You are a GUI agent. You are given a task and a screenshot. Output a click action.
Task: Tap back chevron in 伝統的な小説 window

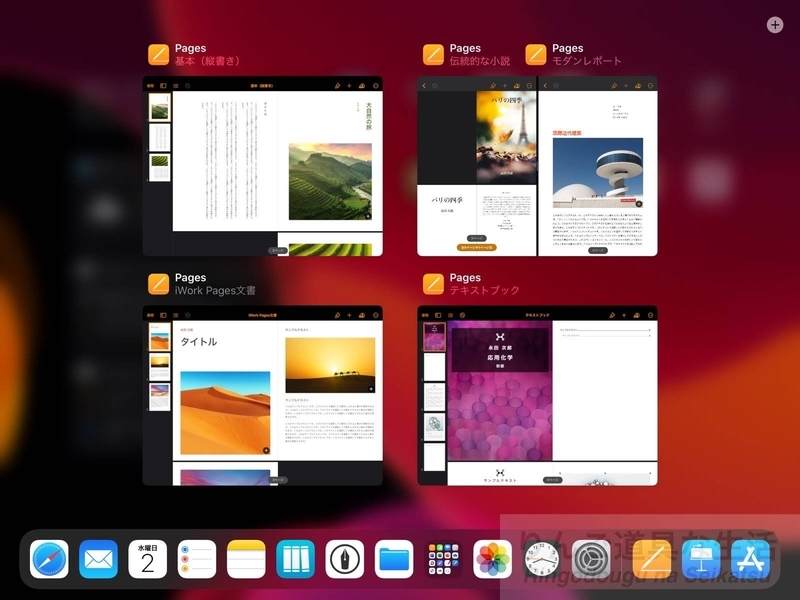coord(424,86)
